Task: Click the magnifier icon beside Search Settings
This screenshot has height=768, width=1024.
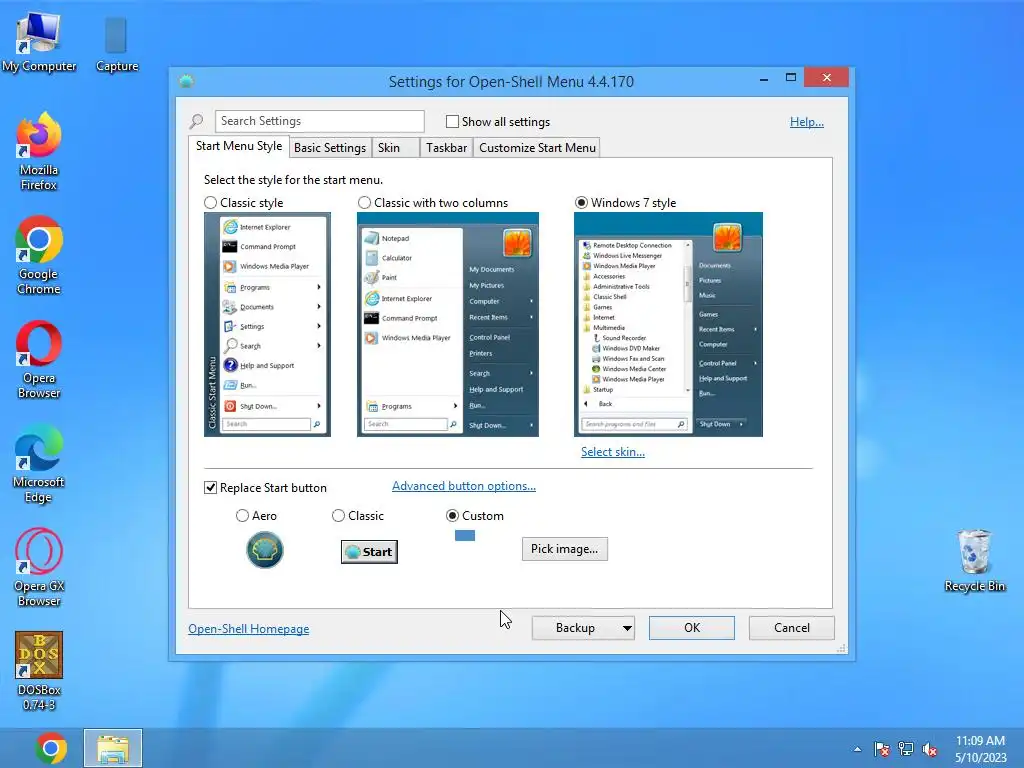Action: tap(197, 121)
